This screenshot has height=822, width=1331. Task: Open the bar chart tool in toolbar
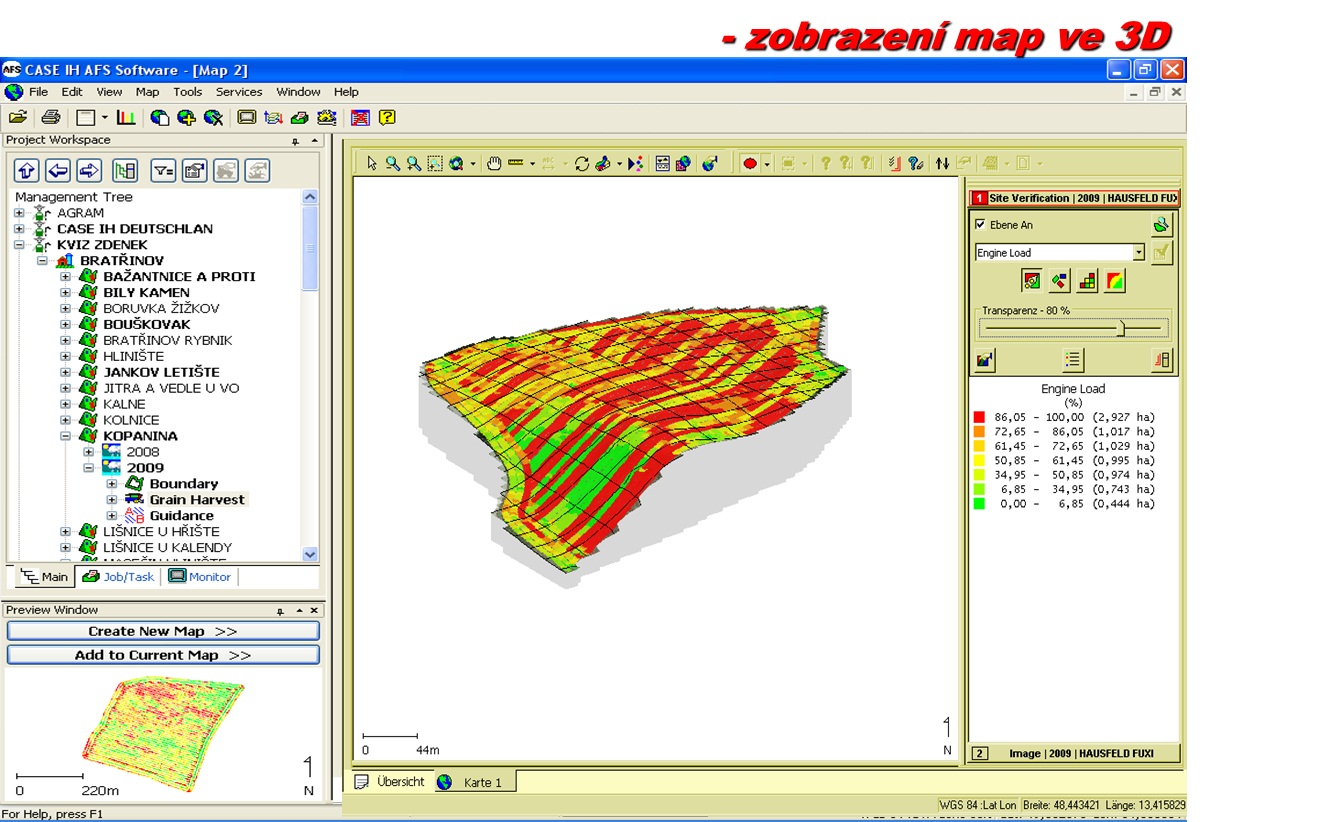pos(126,118)
